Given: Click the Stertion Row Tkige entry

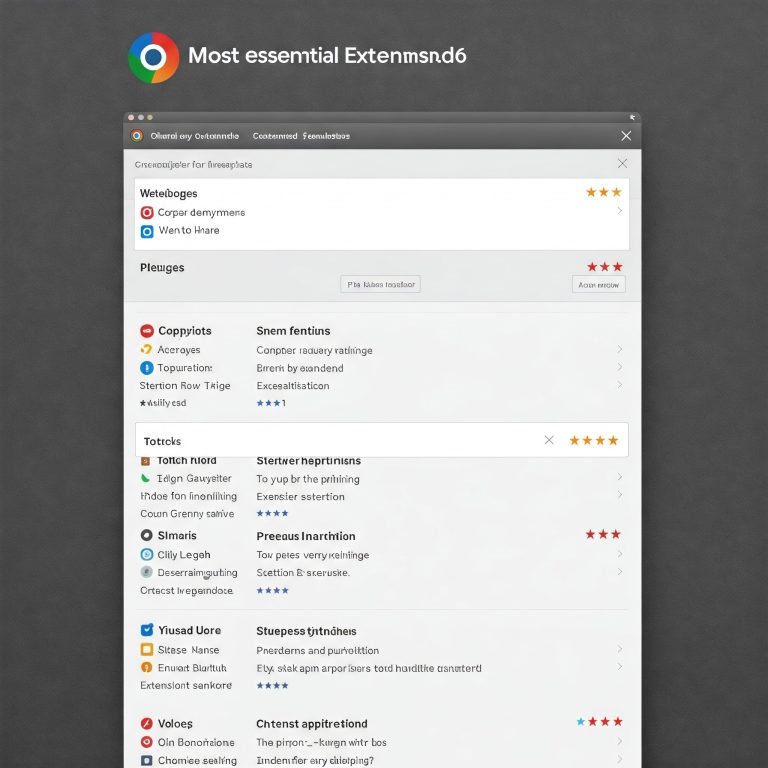Looking at the screenshot, I should coord(185,386).
